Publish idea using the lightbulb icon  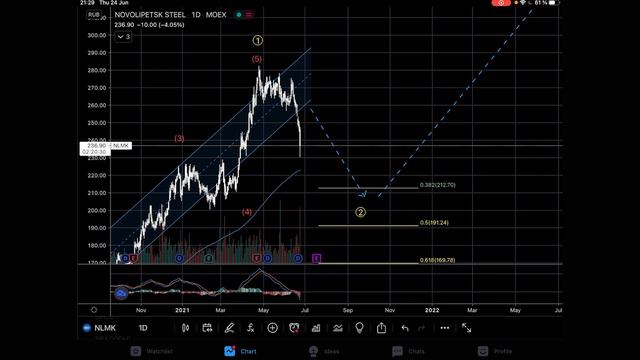point(359,328)
